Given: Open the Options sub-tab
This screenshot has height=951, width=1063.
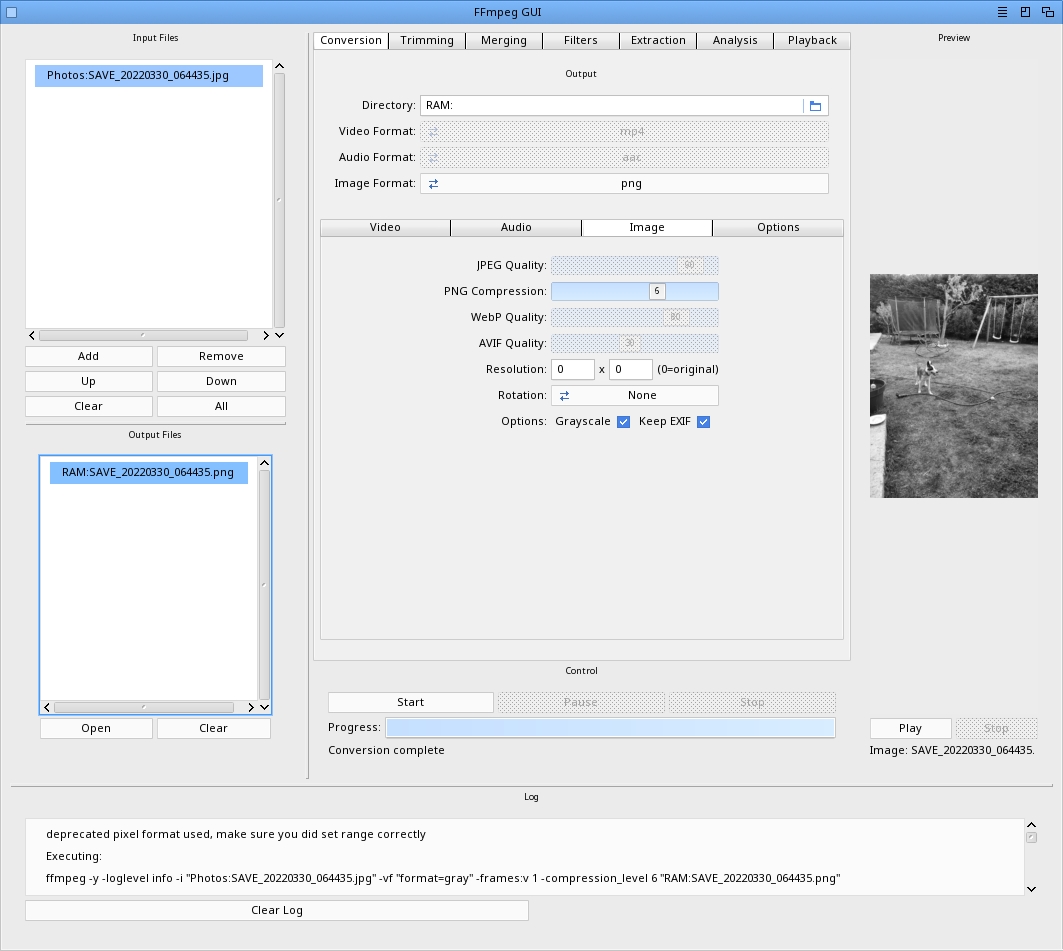Looking at the screenshot, I should (778, 228).
